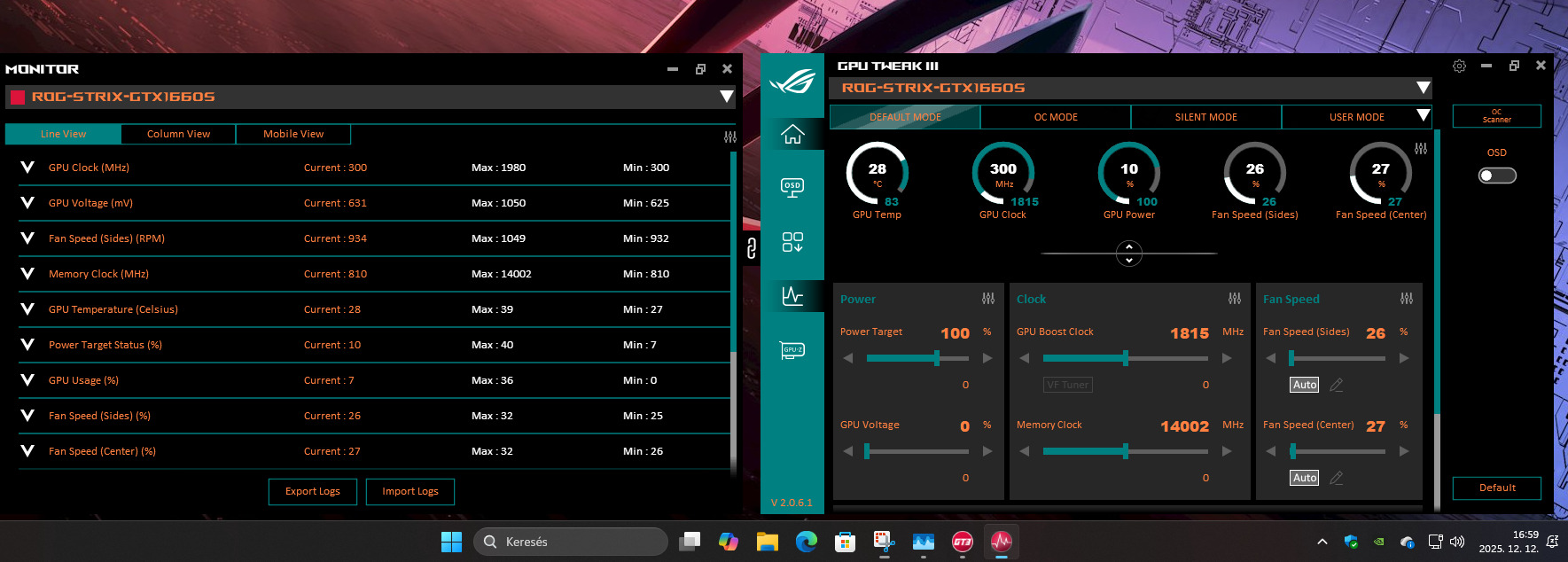
Task: Launch GPU-Z from the sidebar icon
Action: point(792,349)
